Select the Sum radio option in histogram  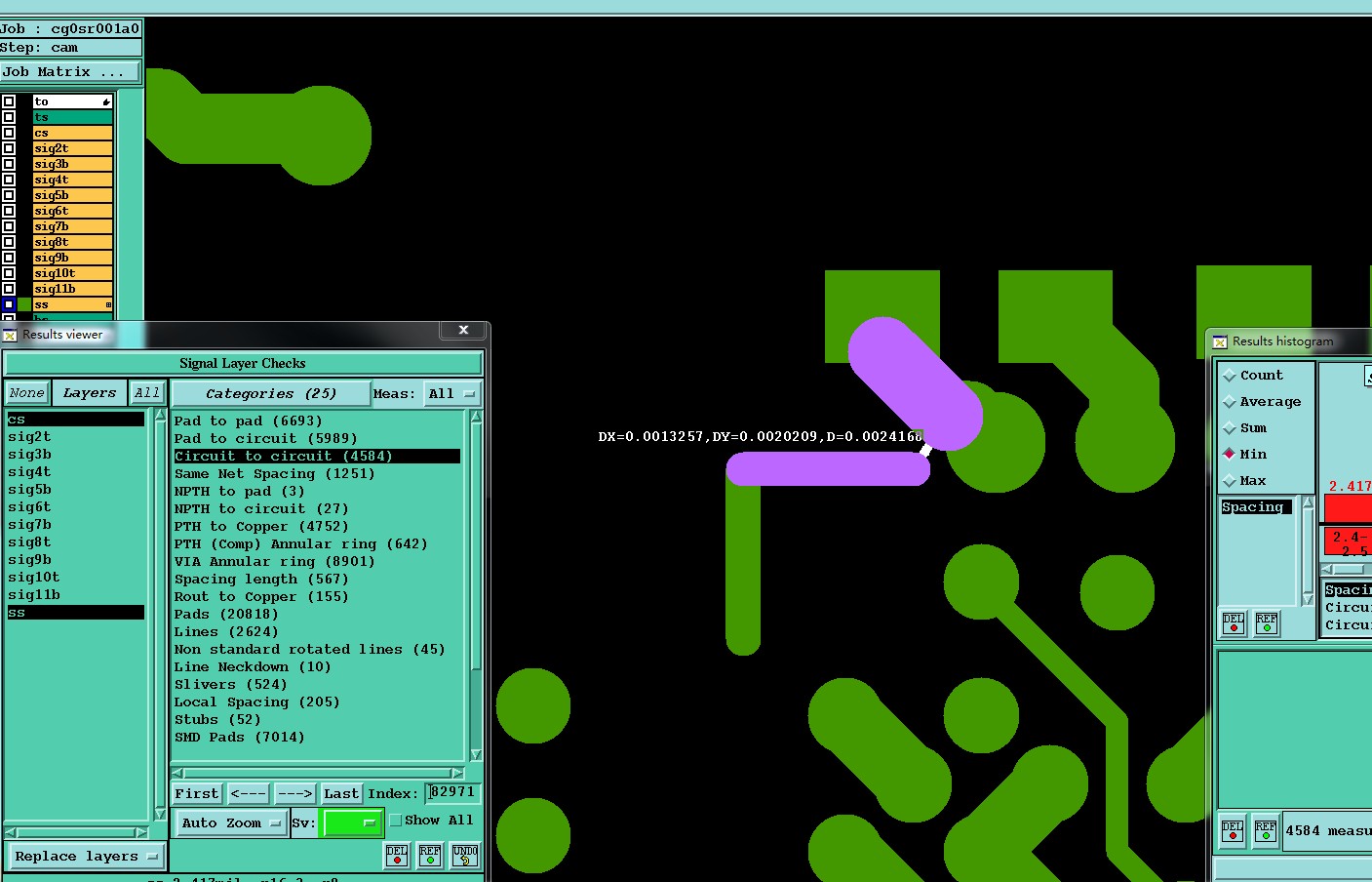[x=1230, y=428]
